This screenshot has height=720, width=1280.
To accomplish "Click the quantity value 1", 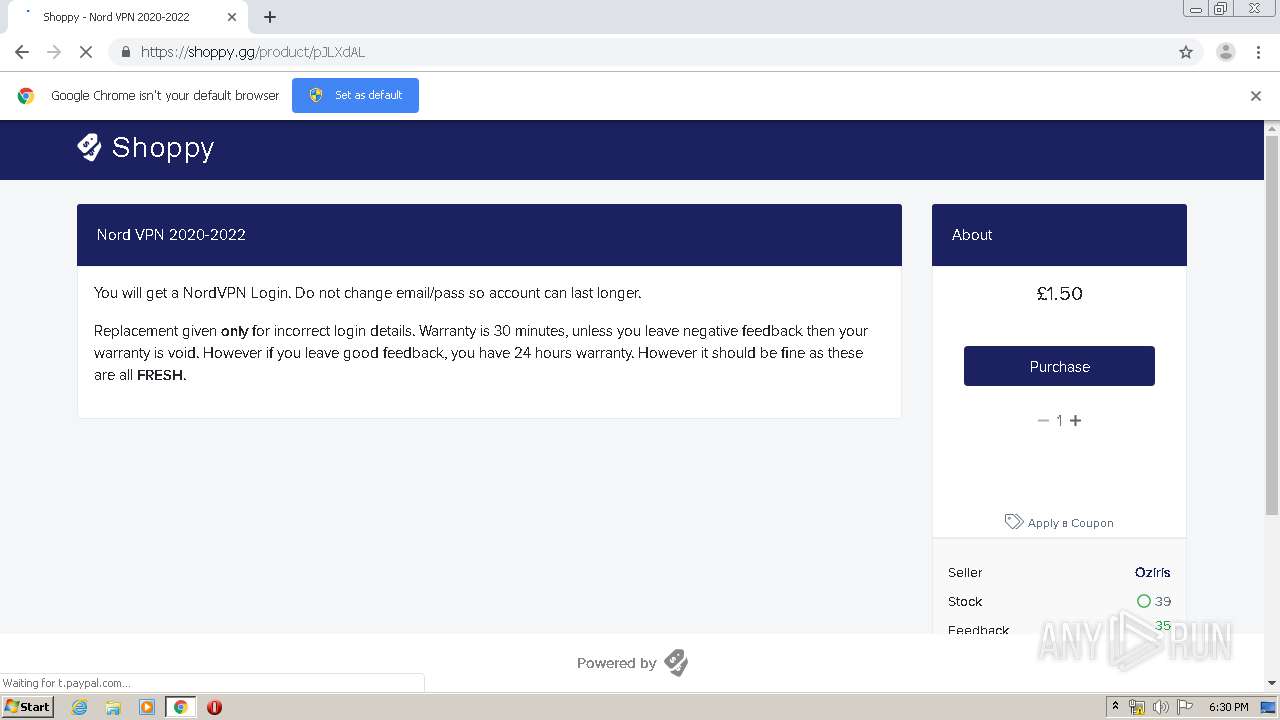I will (x=1059, y=421).
